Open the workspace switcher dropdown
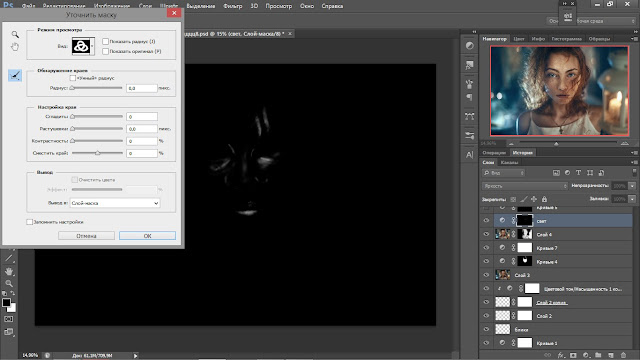This screenshot has height=360, width=640. point(591,21)
